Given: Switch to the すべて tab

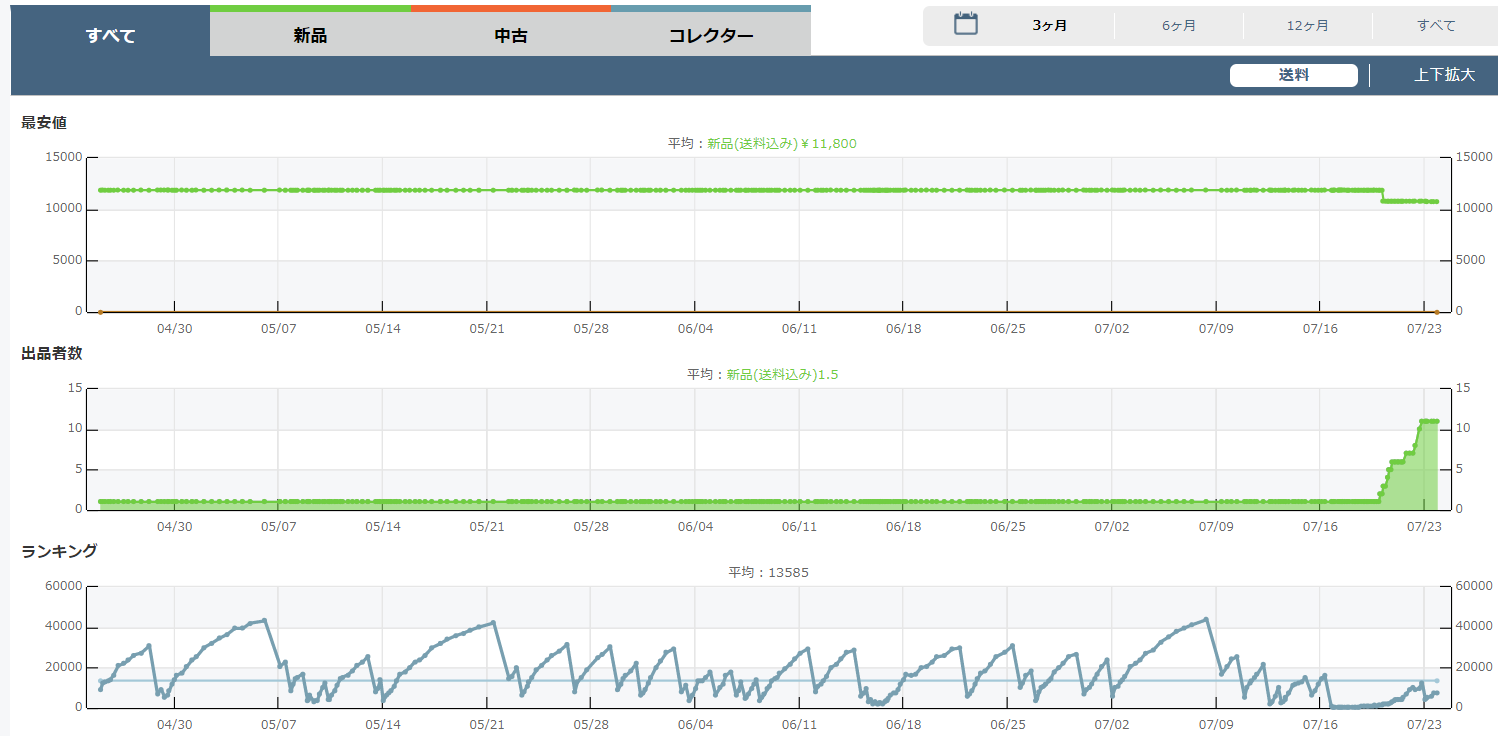Looking at the screenshot, I should (110, 36).
